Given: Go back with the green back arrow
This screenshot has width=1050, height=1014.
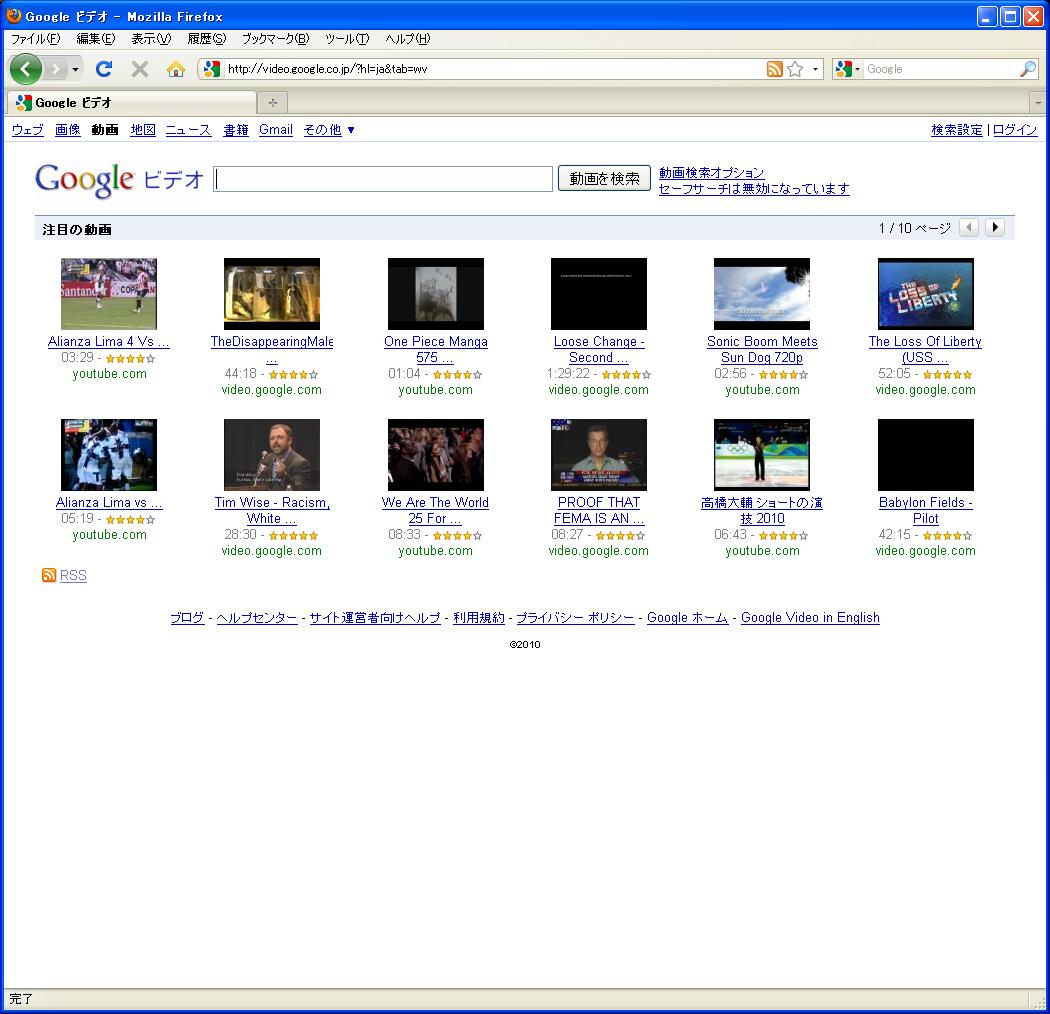Looking at the screenshot, I should [25, 68].
